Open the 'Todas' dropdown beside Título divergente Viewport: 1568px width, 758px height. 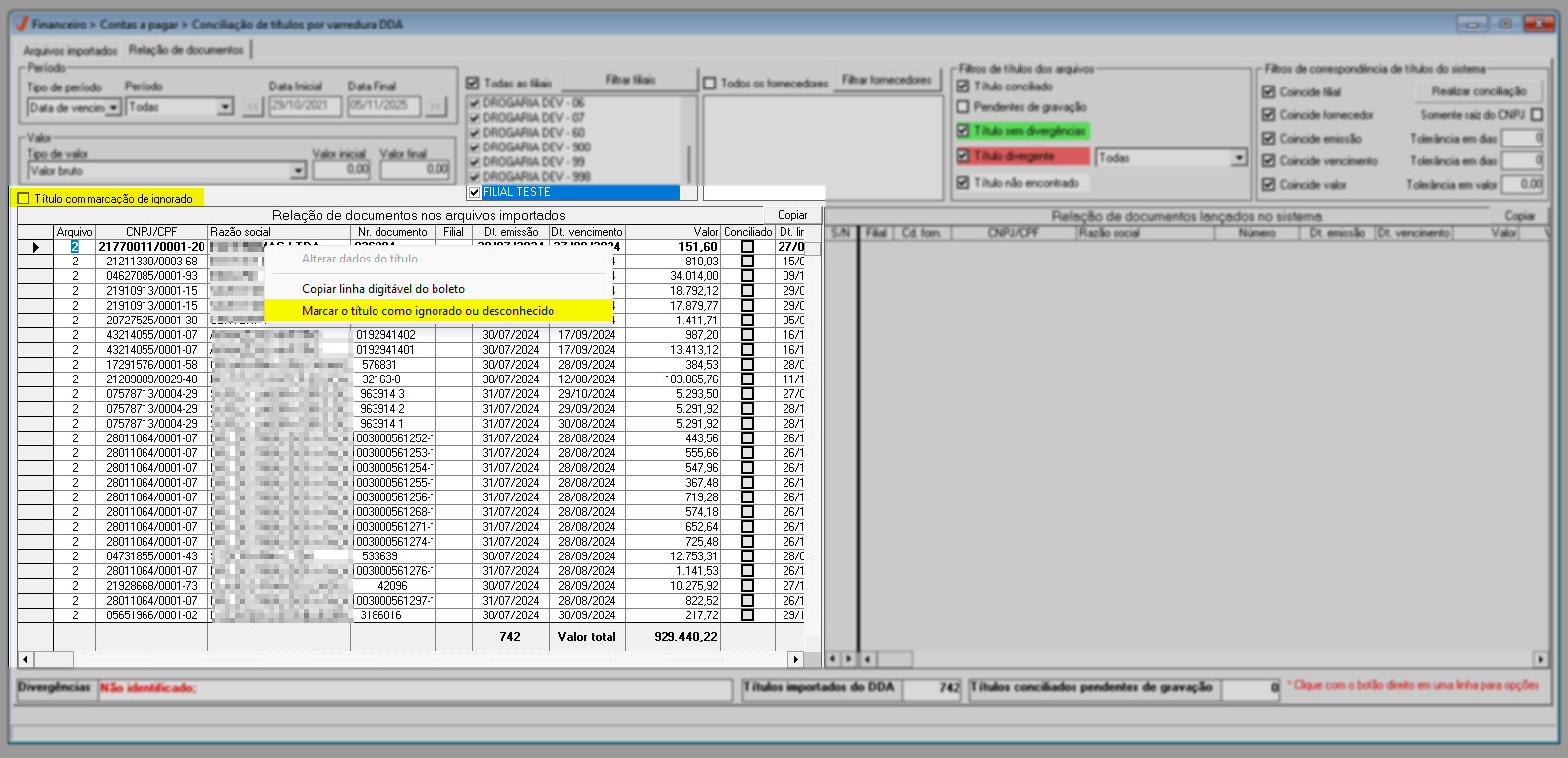(x=1238, y=158)
